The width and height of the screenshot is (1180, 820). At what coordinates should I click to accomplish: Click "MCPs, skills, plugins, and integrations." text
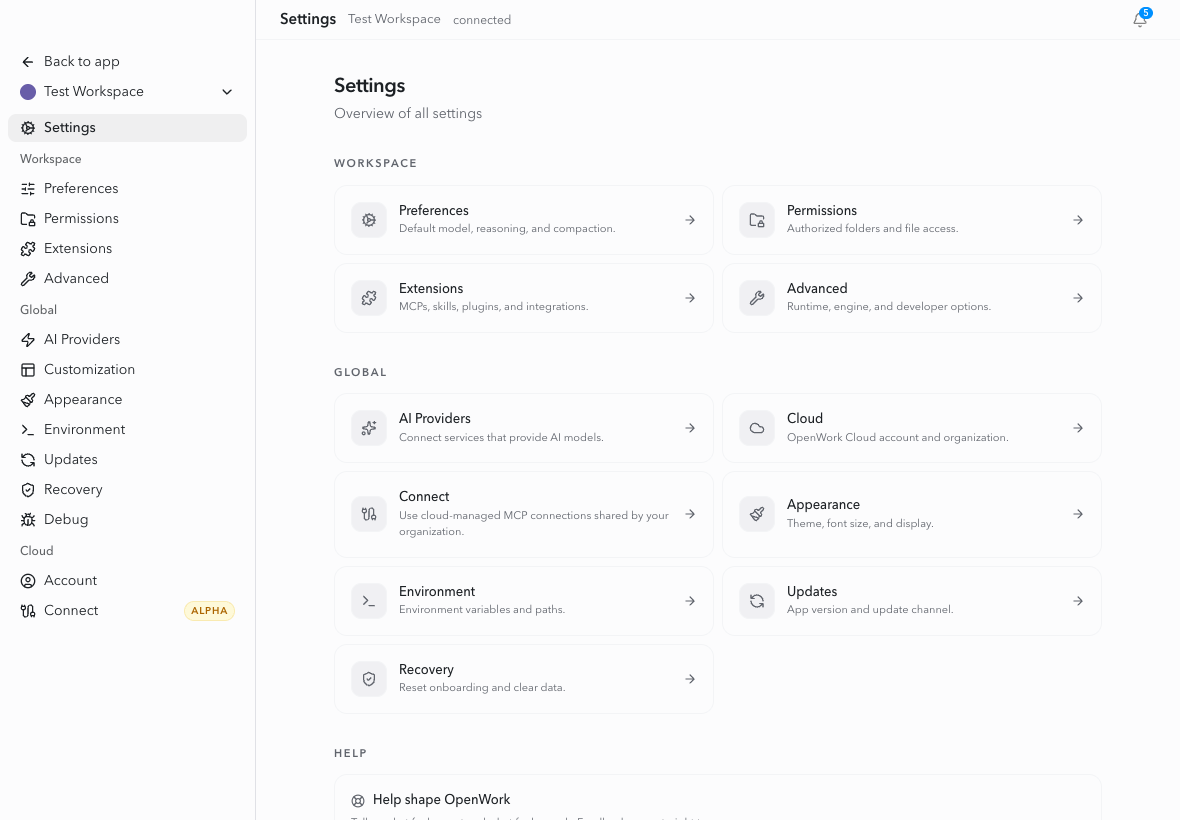(x=494, y=307)
